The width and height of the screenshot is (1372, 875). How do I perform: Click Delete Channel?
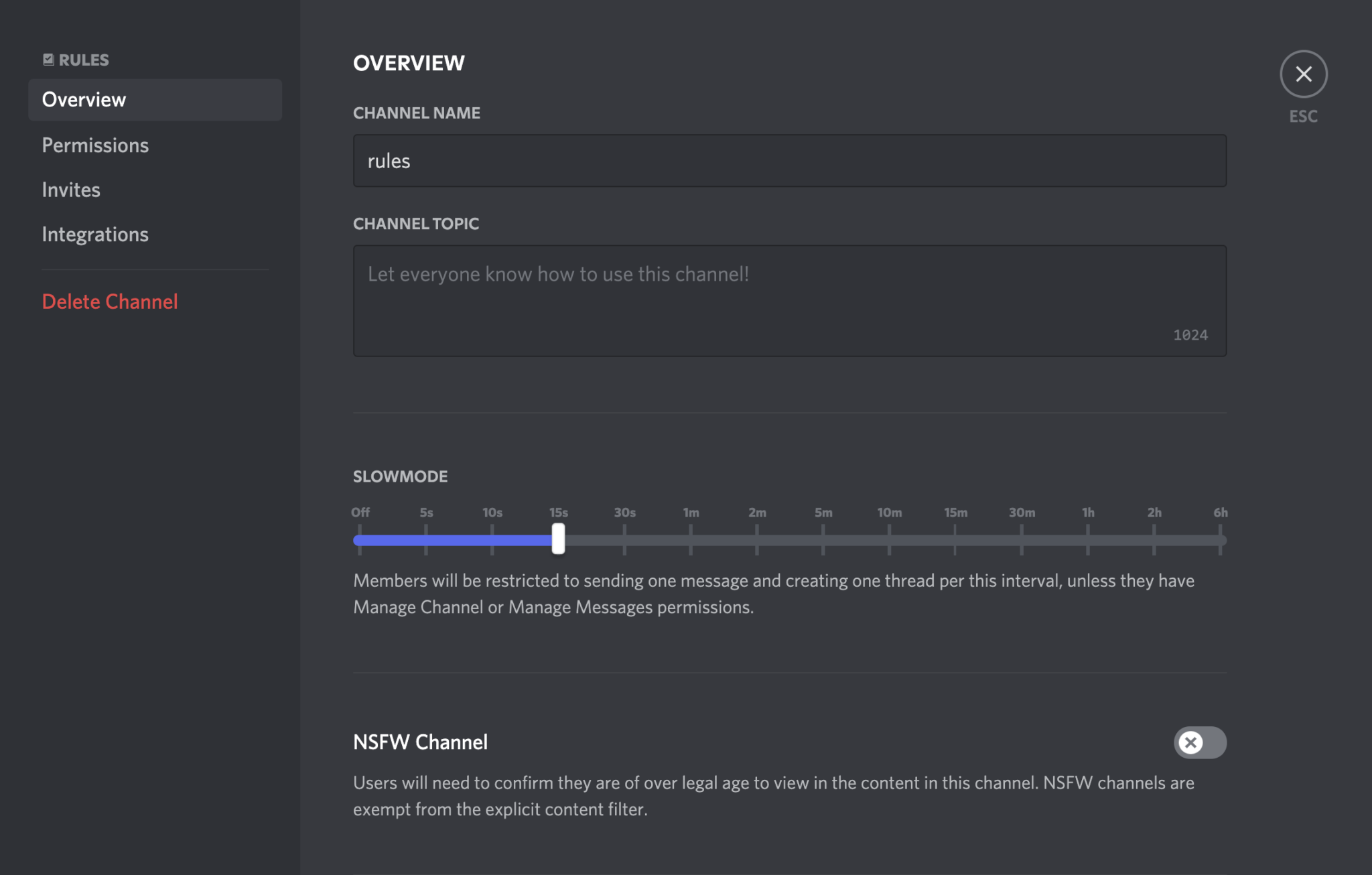(110, 301)
